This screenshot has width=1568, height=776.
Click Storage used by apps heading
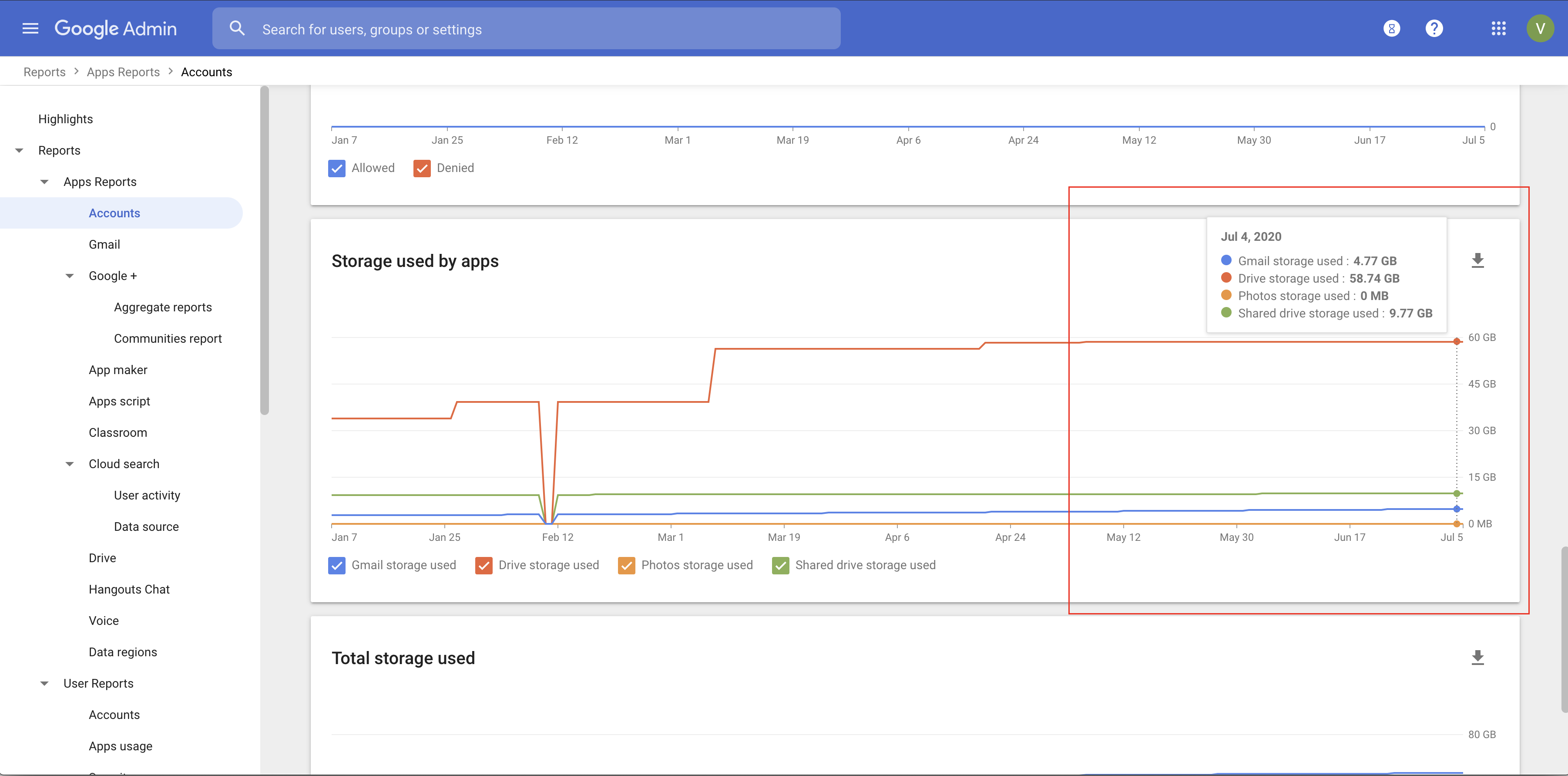tap(415, 261)
